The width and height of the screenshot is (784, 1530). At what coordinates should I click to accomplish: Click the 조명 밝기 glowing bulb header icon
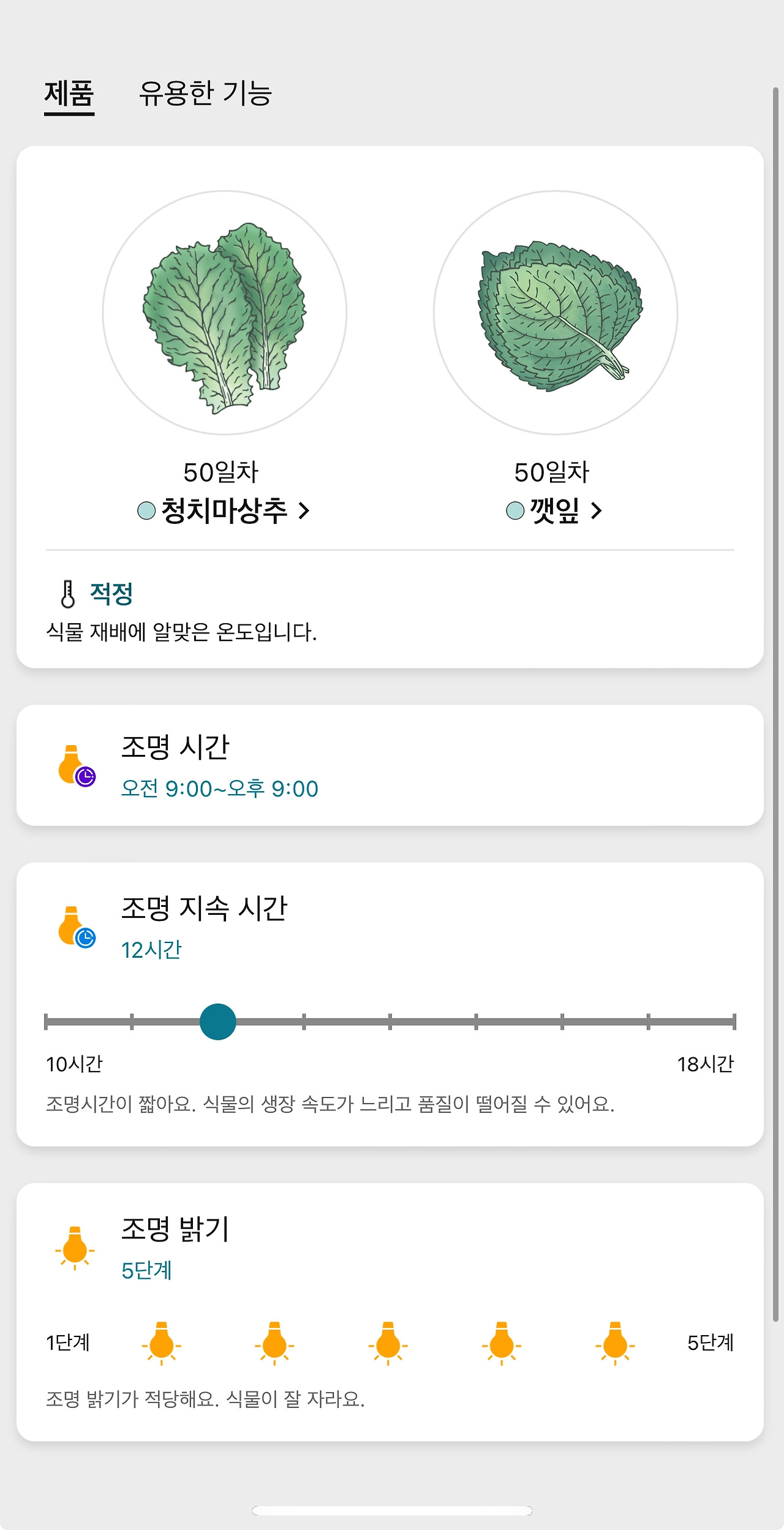pos(75,1248)
